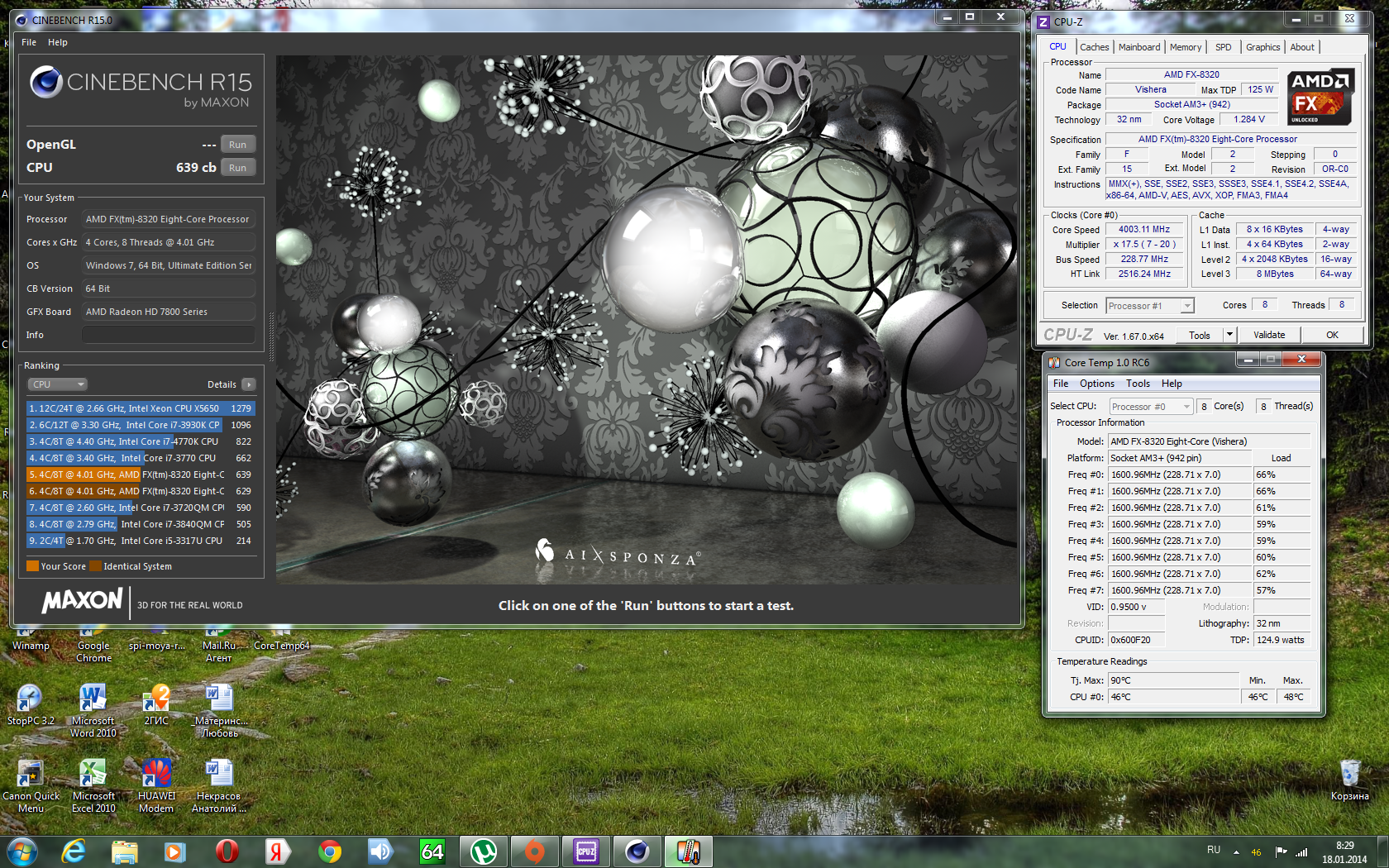This screenshot has width=1389, height=868.
Task: Open the Canon Quick Menu shortcut
Action: [31, 786]
